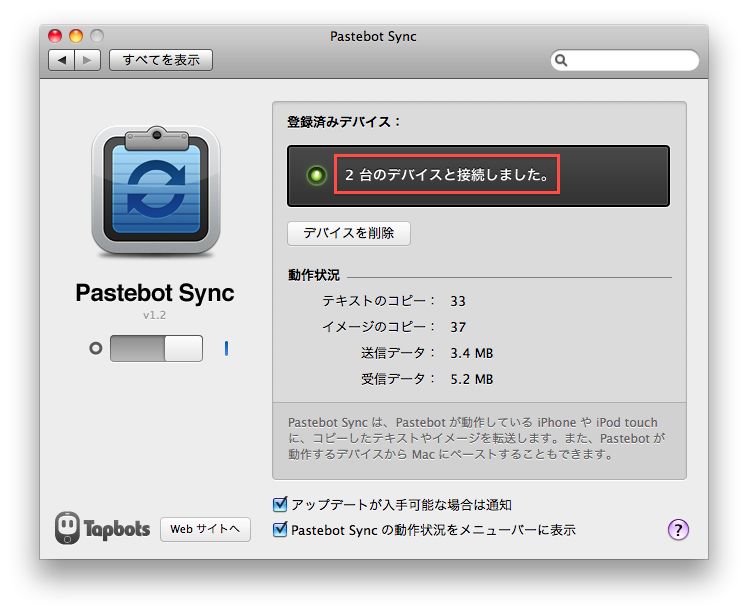Toggle the Pastebot Sync on/off switch
The height and width of the screenshot is (614, 748).
[x=156, y=348]
